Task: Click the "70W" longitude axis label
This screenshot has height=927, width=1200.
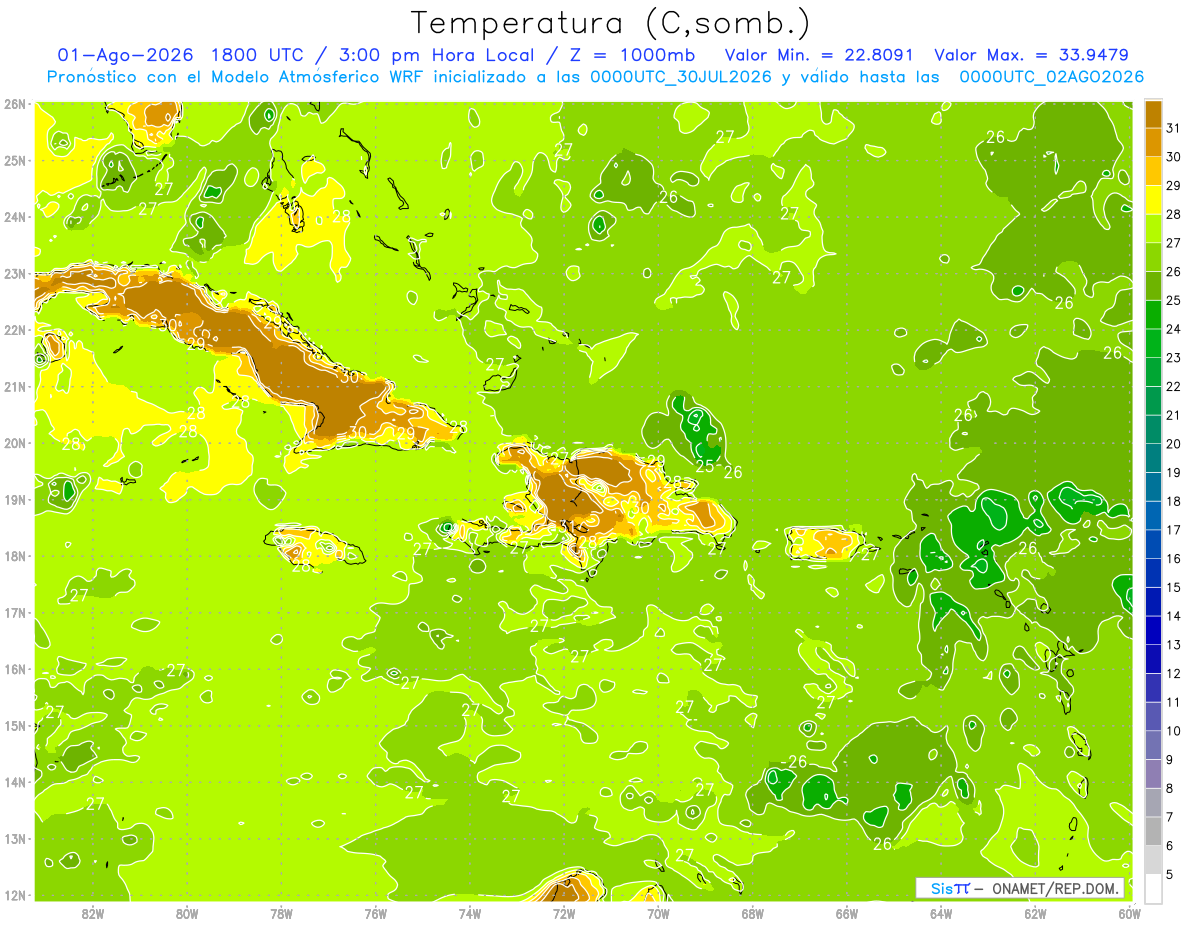Action: pos(658,912)
